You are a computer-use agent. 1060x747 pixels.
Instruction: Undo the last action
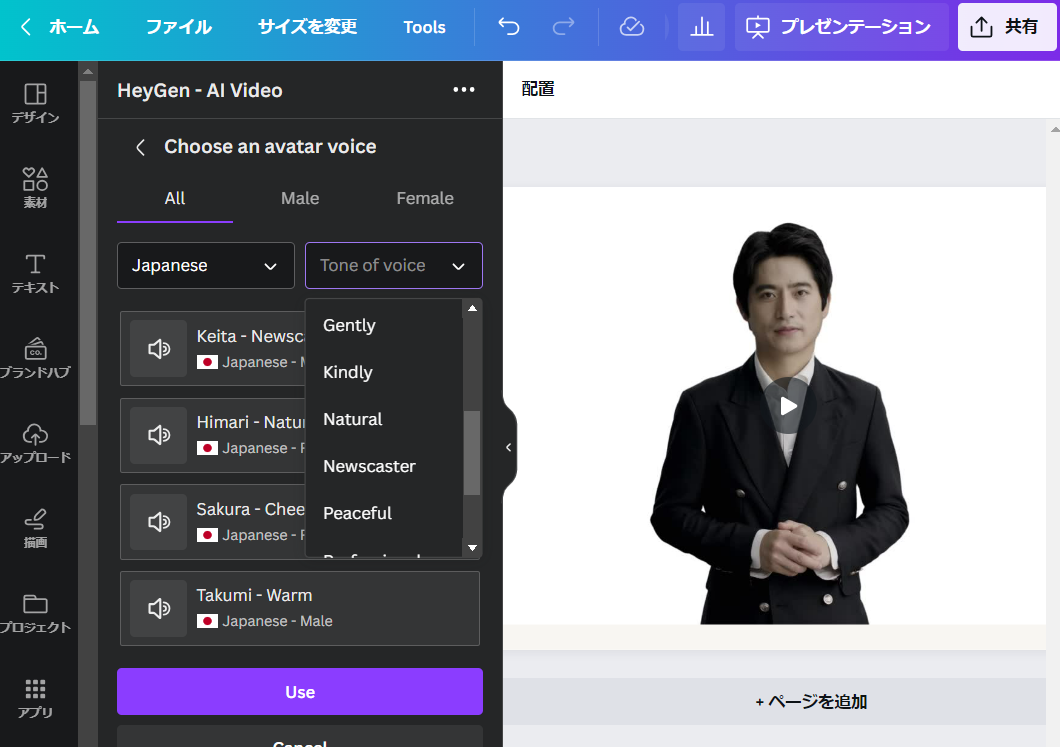click(x=508, y=27)
